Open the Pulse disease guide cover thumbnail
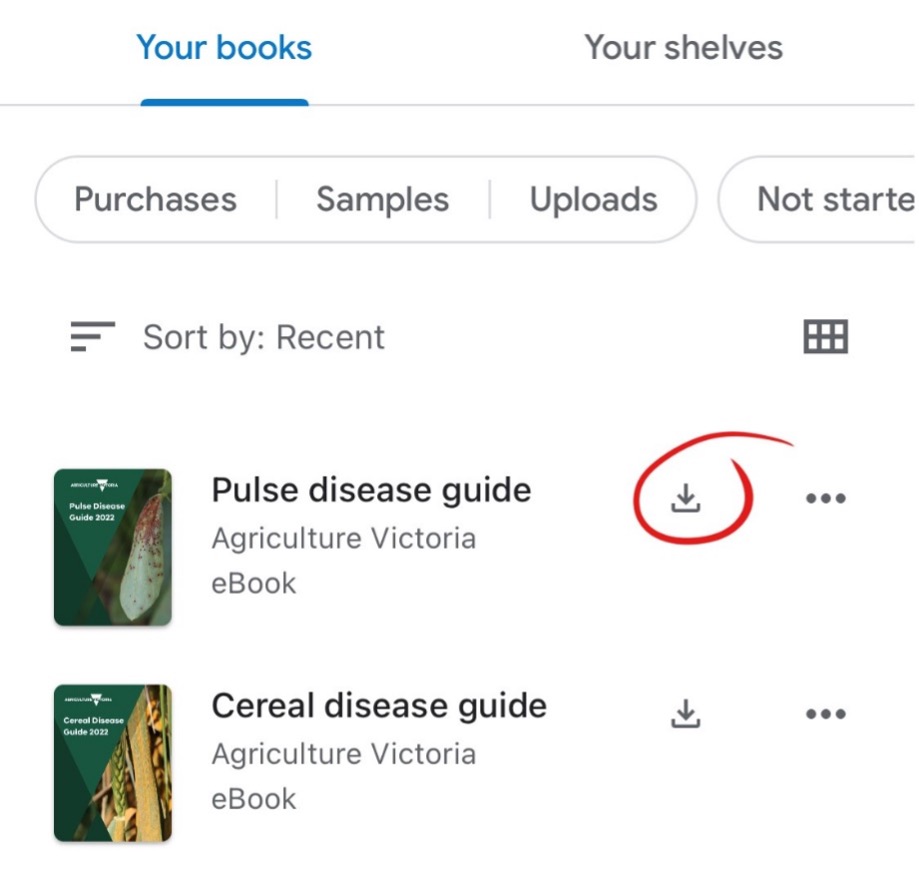919x870 pixels. pyautogui.click(x=113, y=545)
